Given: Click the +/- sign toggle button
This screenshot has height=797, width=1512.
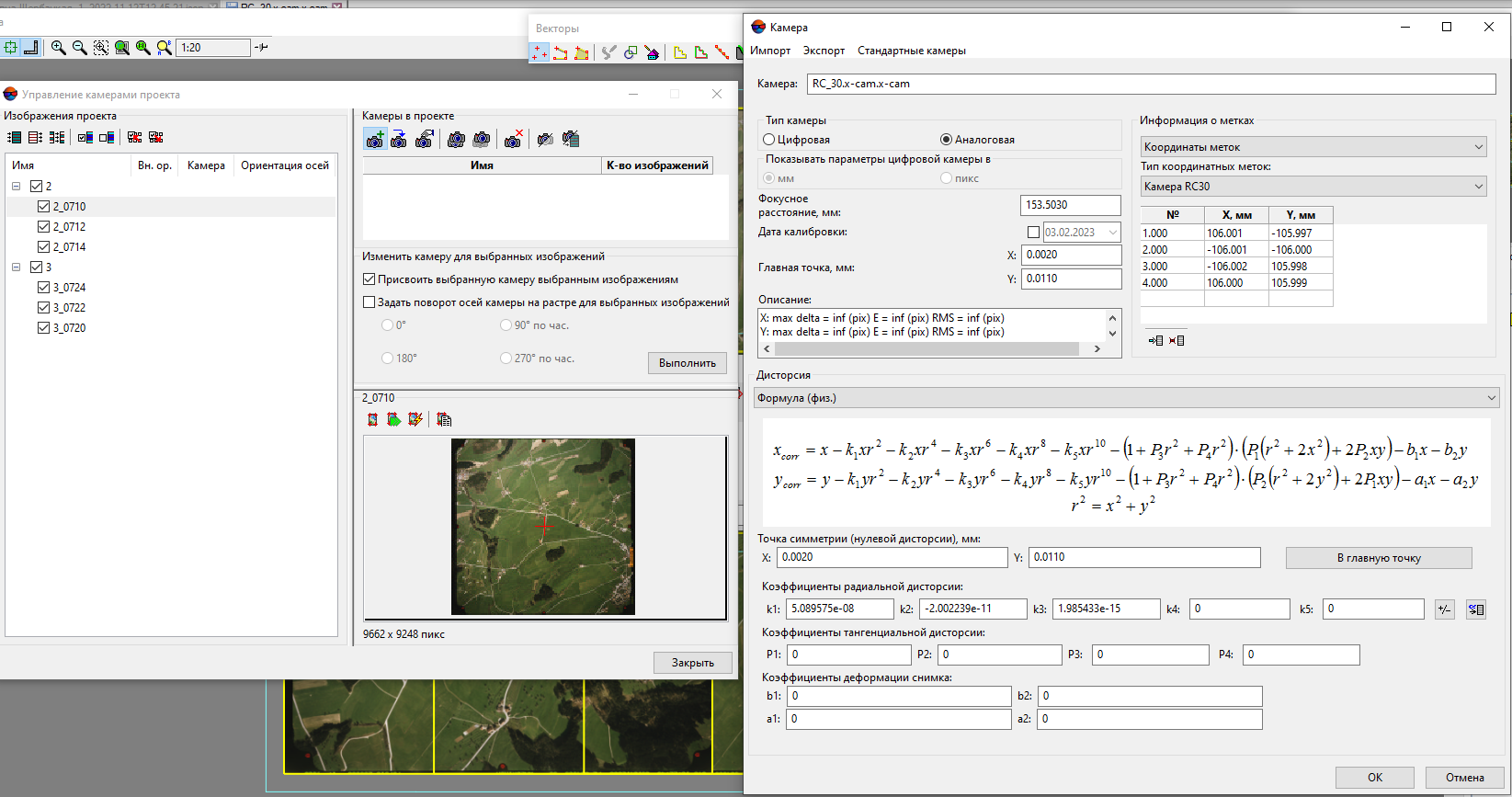Looking at the screenshot, I should pyautogui.click(x=1445, y=609).
